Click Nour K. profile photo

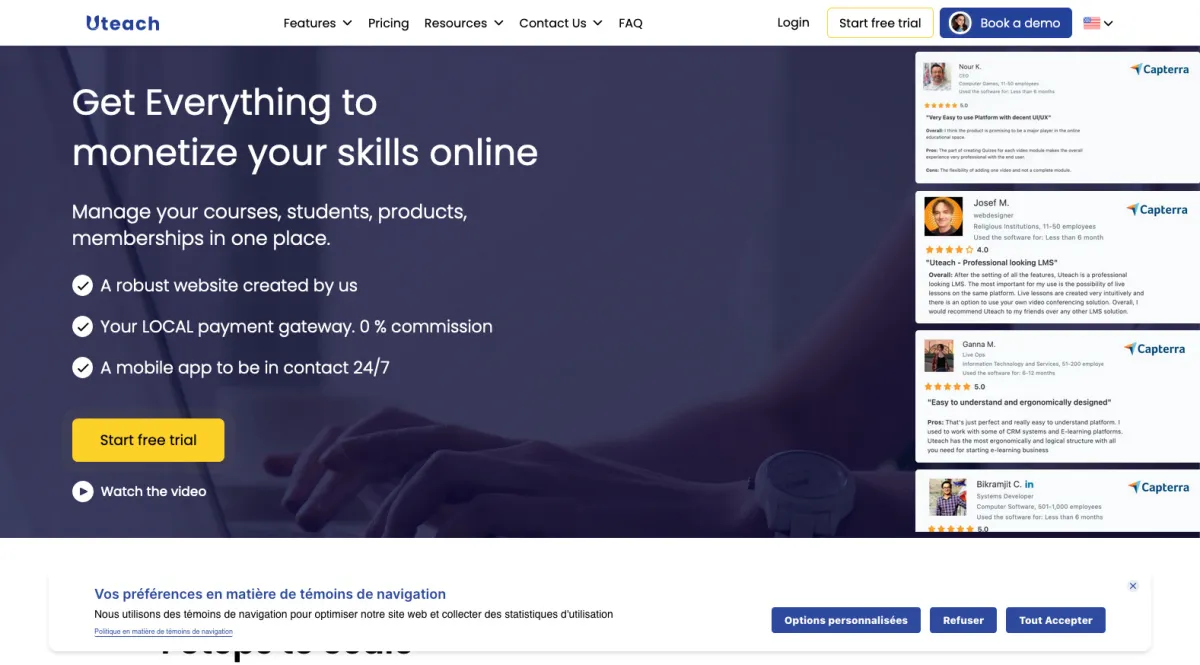[x=937, y=77]
